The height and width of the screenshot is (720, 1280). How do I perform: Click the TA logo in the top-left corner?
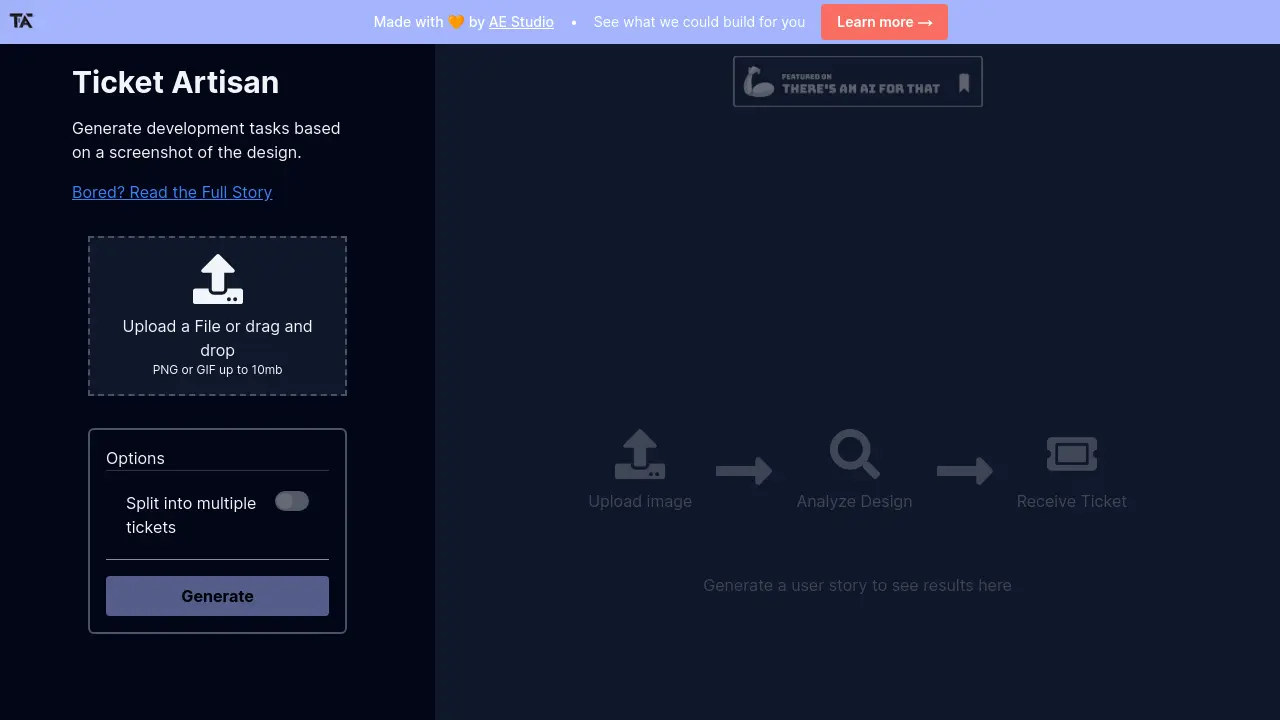(21, 21)
